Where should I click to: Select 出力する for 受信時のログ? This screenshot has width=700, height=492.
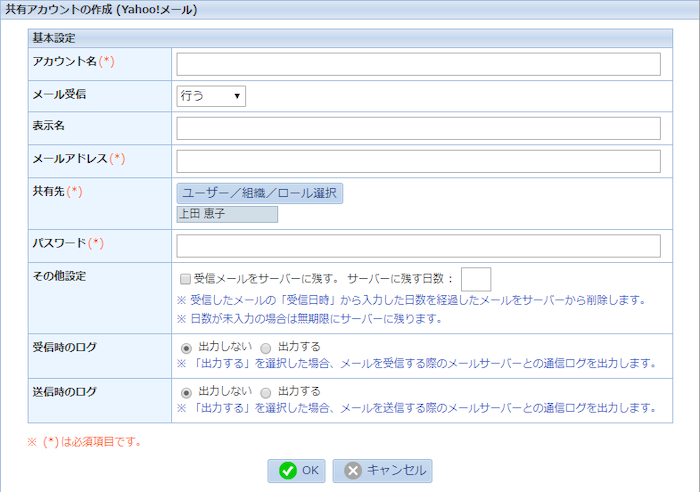click(266, 348)
